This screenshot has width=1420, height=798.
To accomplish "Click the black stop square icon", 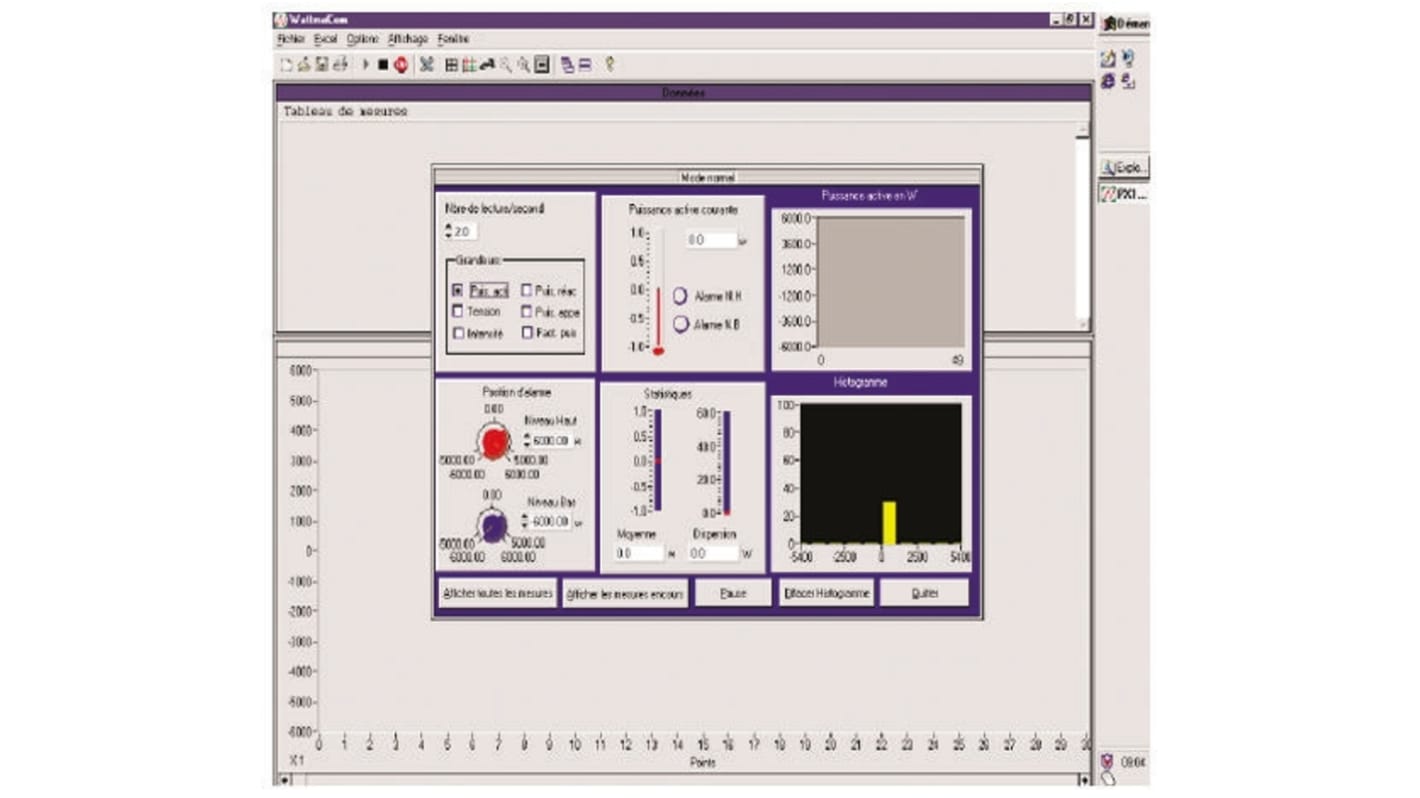I will (383, 65).
